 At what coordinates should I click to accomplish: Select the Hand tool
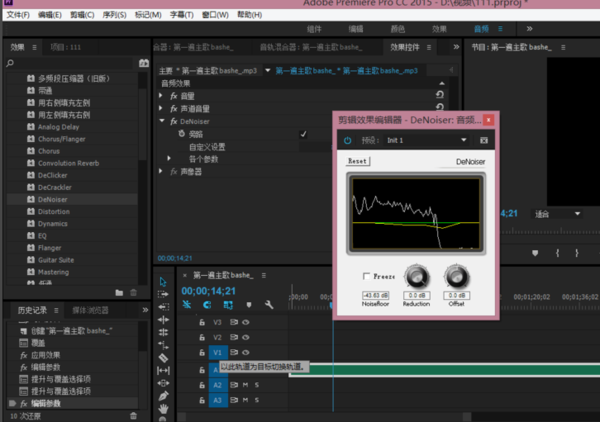pos(163,409)
